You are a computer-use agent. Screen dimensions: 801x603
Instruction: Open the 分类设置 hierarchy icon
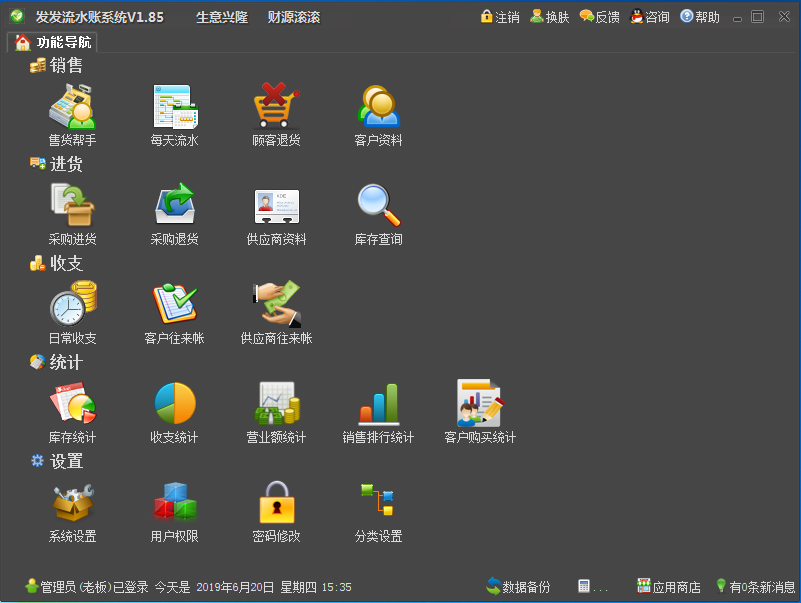point(377,500)
